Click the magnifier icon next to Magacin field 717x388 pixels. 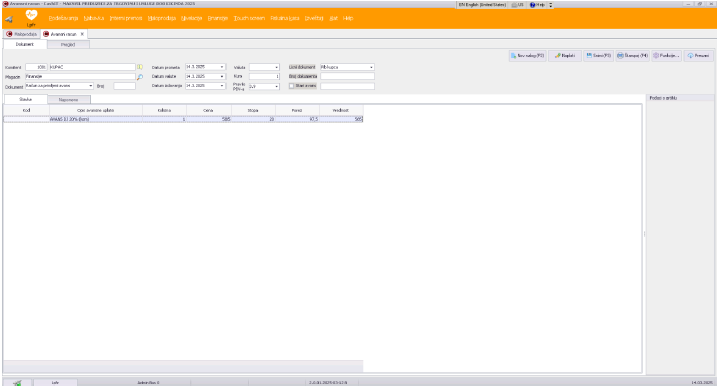140,77
